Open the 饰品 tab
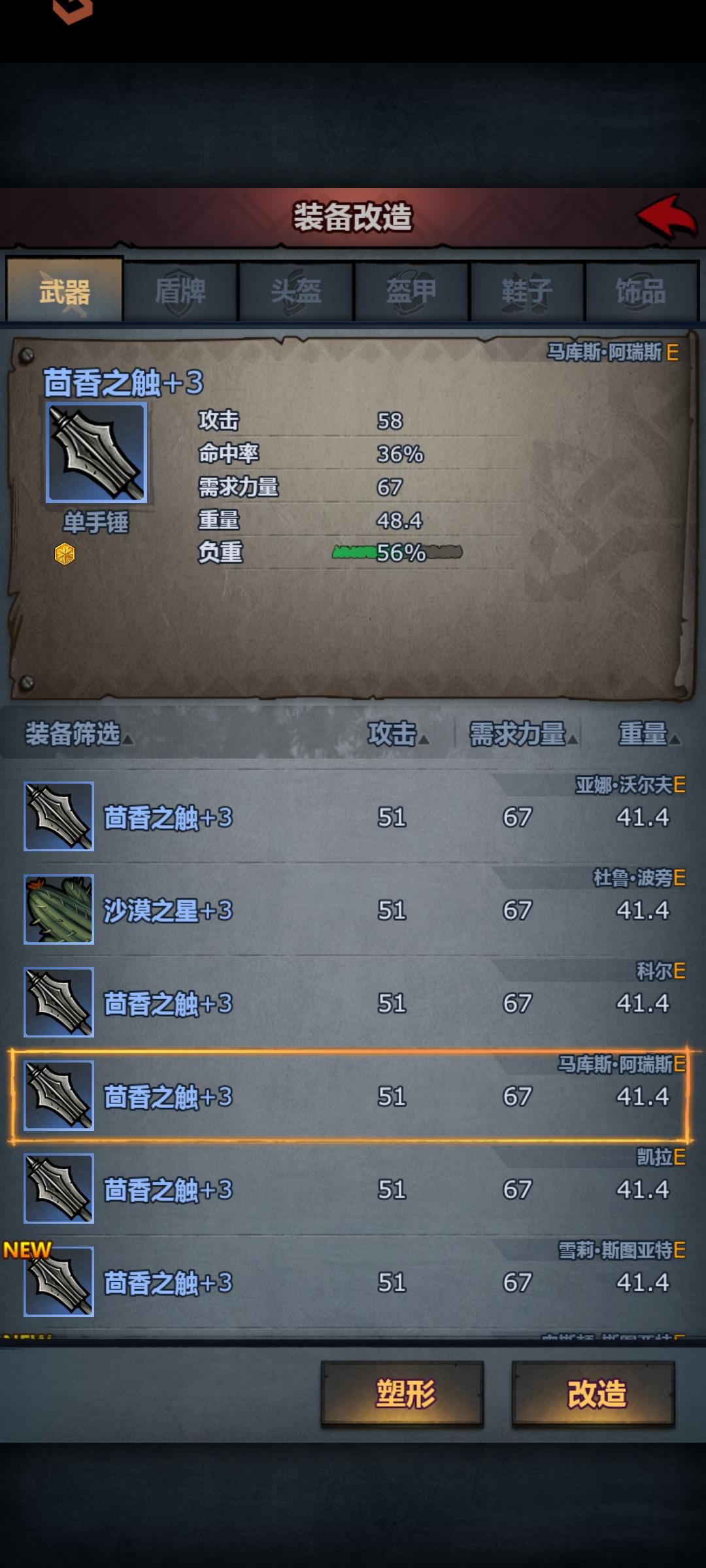 642,291
